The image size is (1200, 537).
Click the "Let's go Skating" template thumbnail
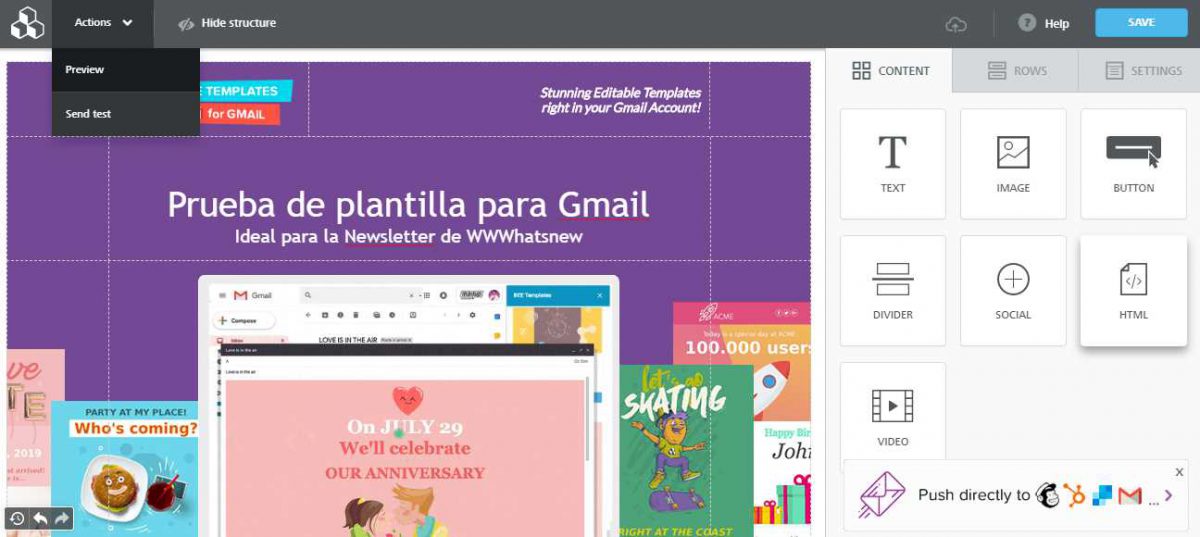tap(686, 450)
